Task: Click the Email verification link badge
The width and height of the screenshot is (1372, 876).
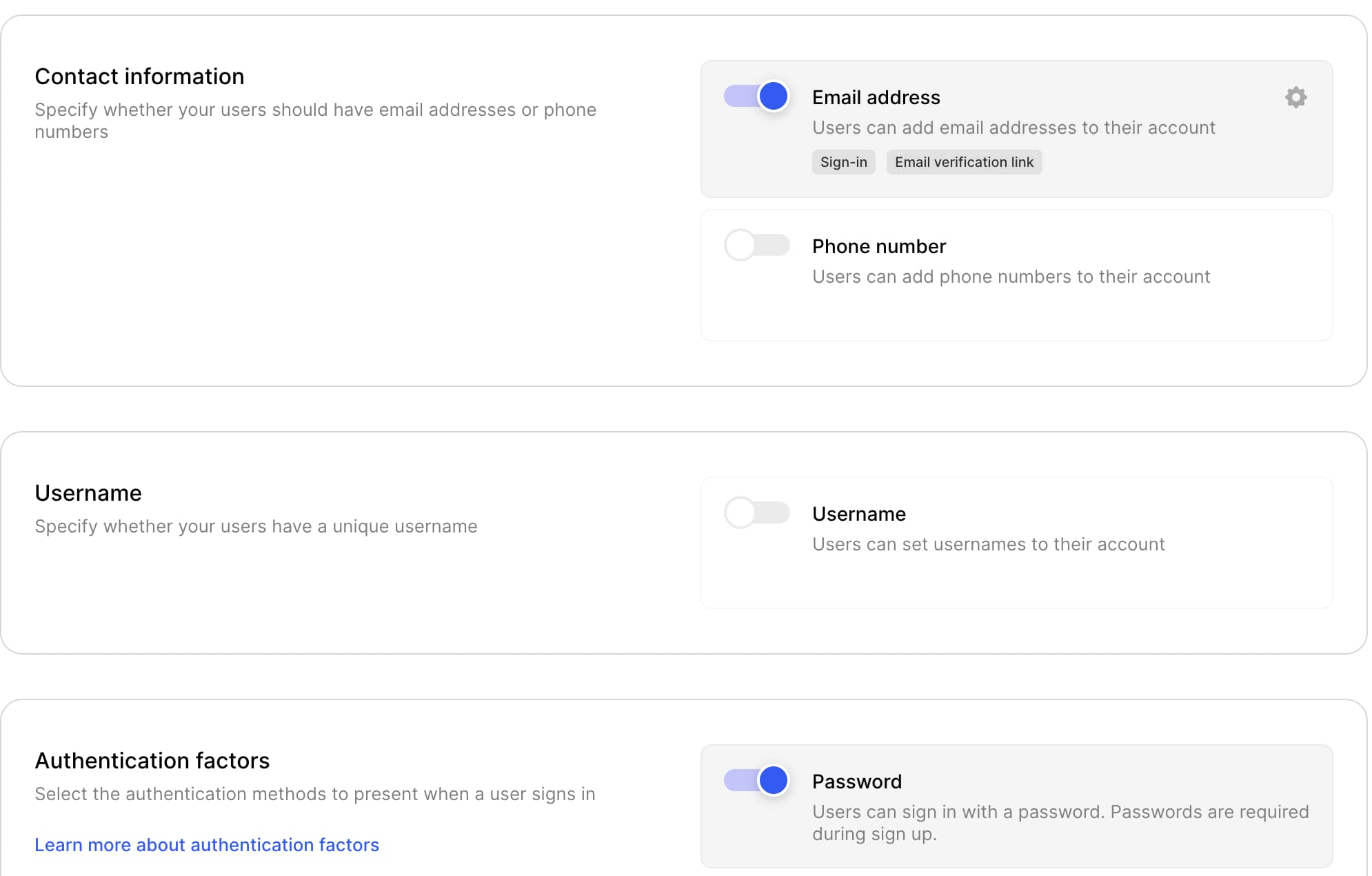Action: pyautogui.click(x=964, y=162)
